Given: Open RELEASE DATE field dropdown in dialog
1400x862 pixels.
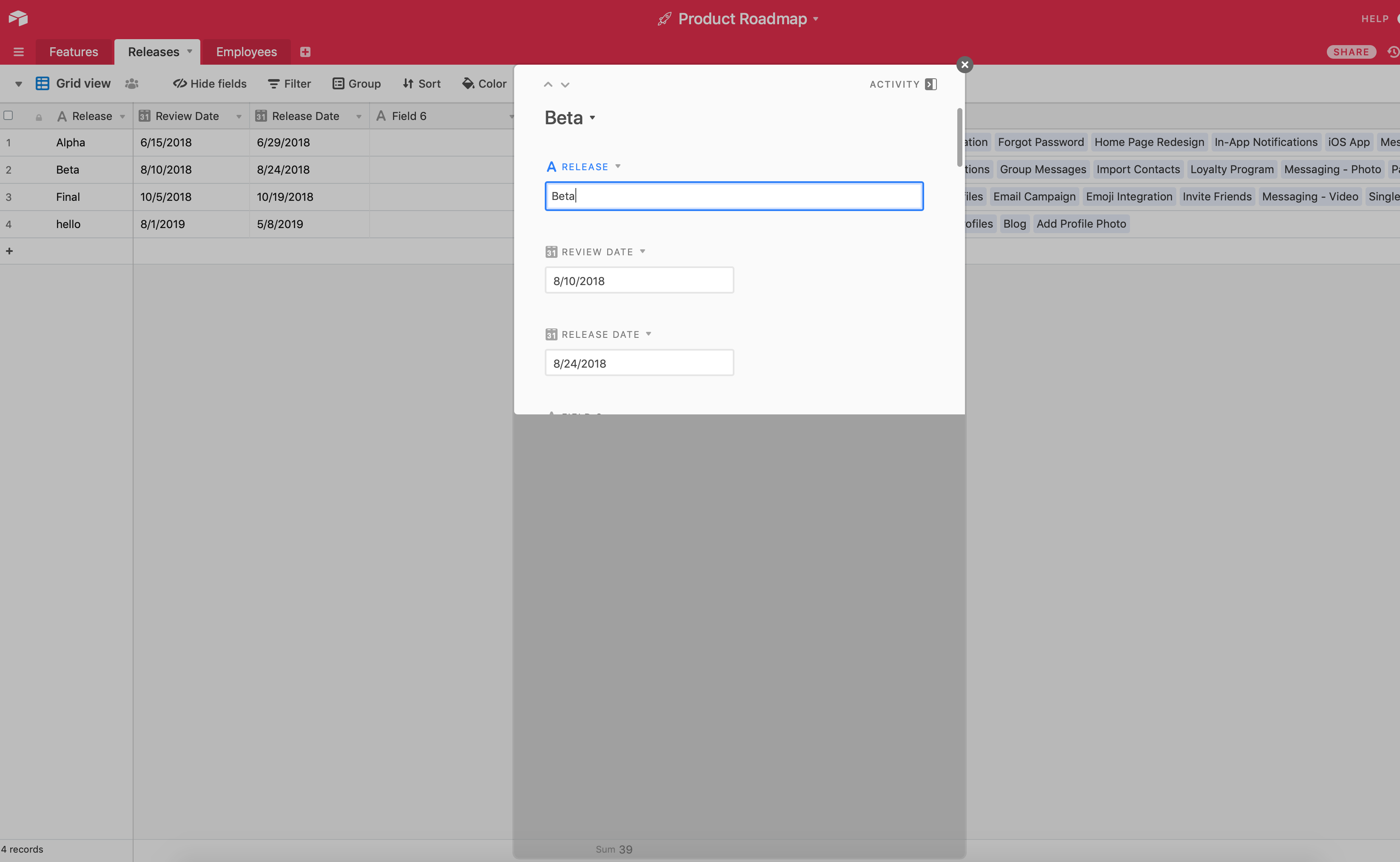Looking at the screenshot, I should coord(649,334).
